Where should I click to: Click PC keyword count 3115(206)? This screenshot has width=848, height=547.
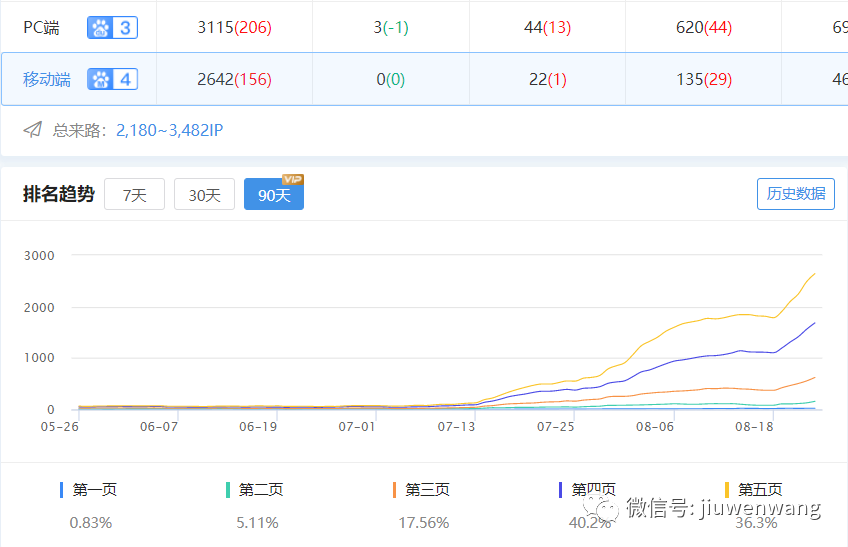coord(234,28)
